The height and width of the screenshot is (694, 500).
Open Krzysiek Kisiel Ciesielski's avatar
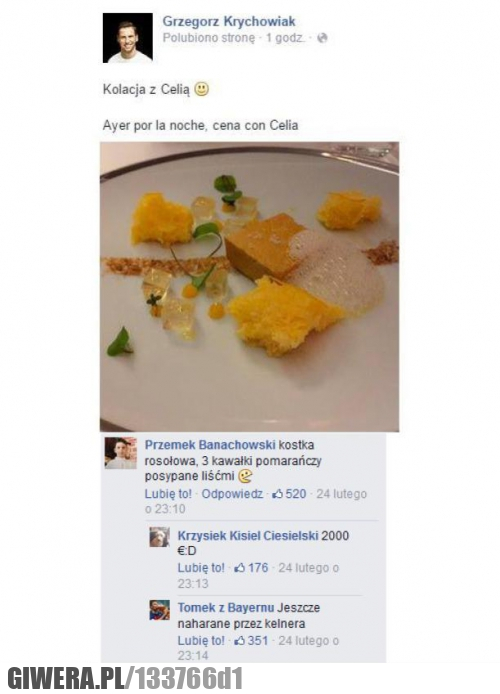[159, 537]
